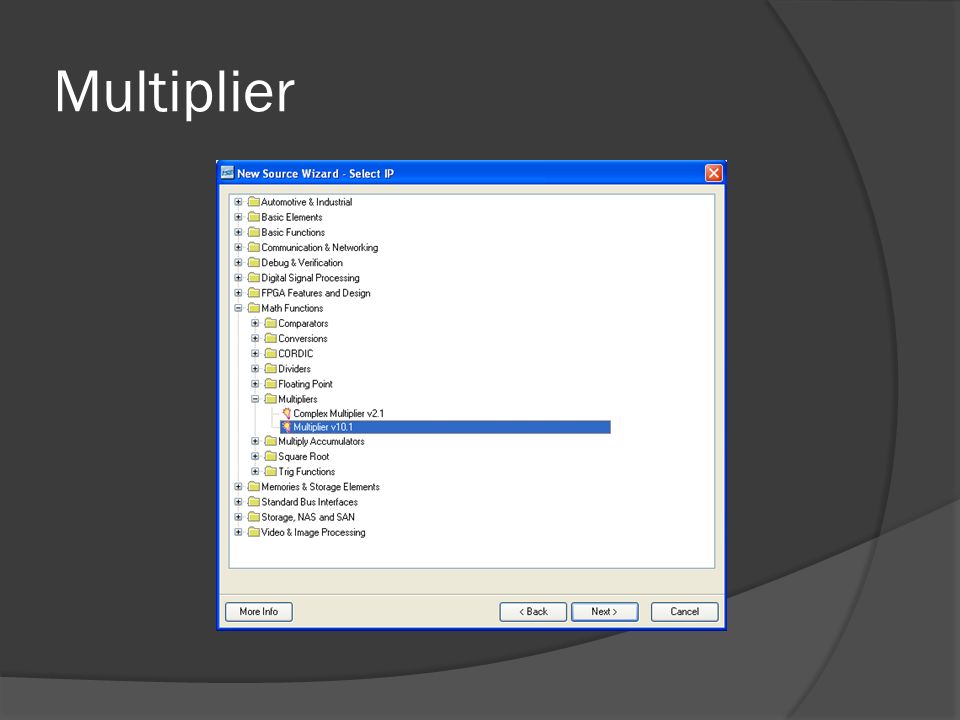Click the Storage, NAS and SAN folder icon
Screen dimensions: 960x720
pos(253,517)
